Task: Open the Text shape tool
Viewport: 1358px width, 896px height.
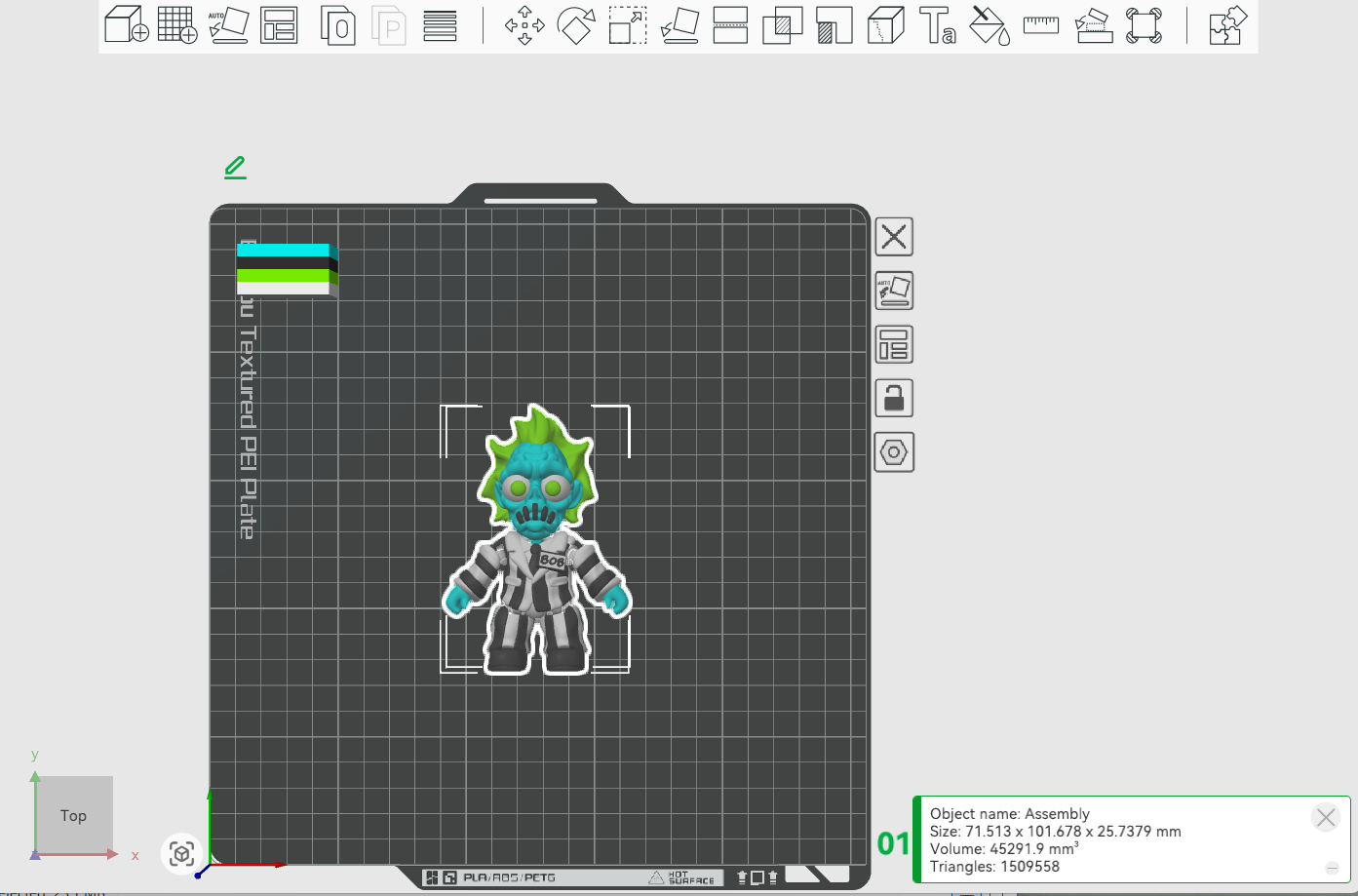Action: pos(938,25)
